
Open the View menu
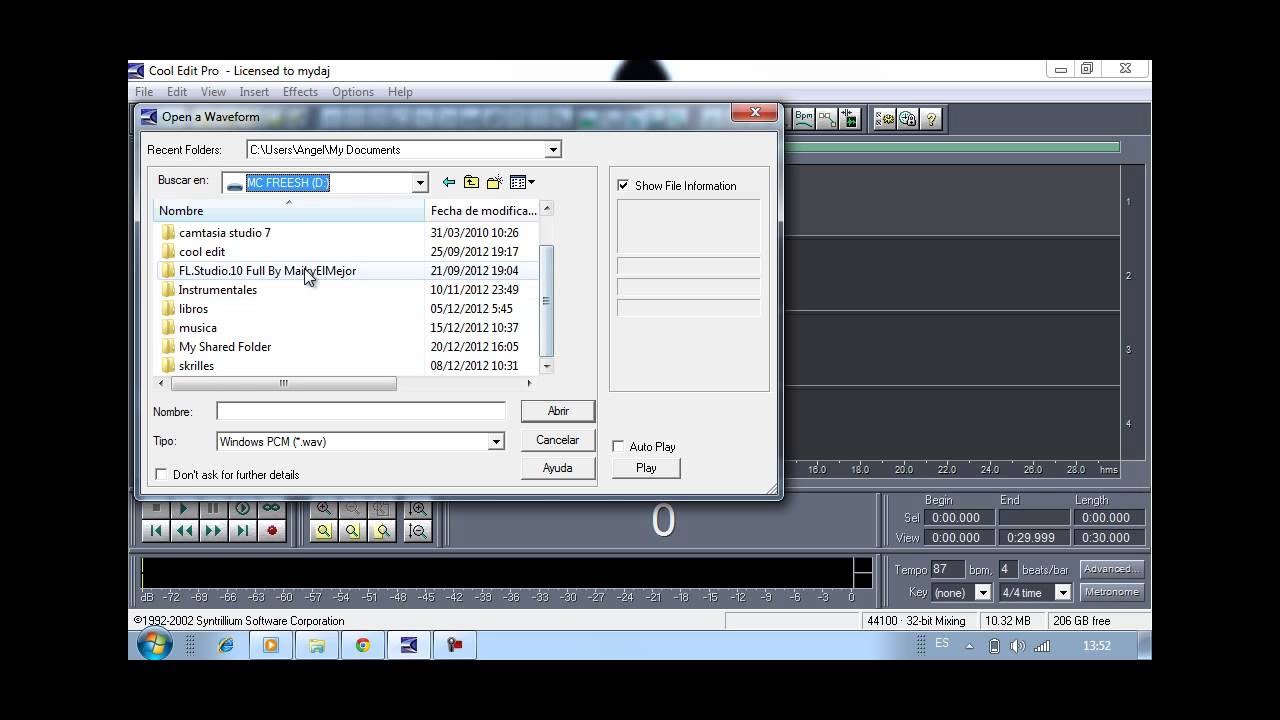(213, 92)
